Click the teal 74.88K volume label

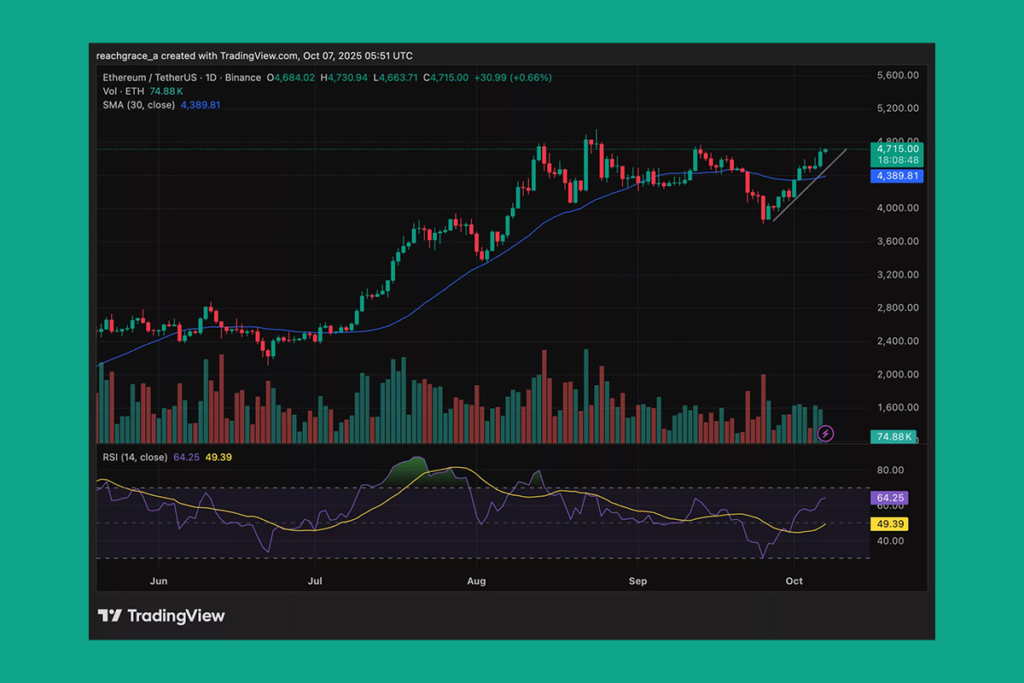pyautogui.click(x=893, y=436)
